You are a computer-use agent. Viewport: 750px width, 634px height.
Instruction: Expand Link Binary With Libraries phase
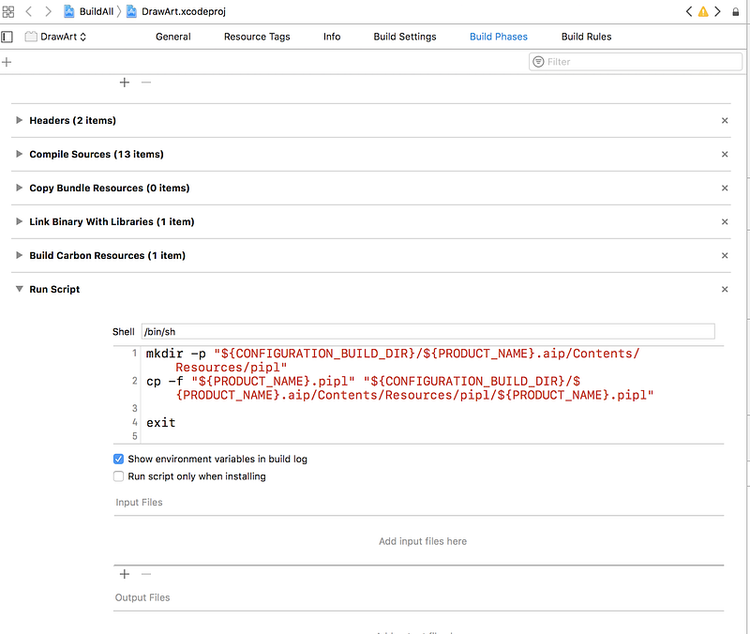[x=19, y=222]
